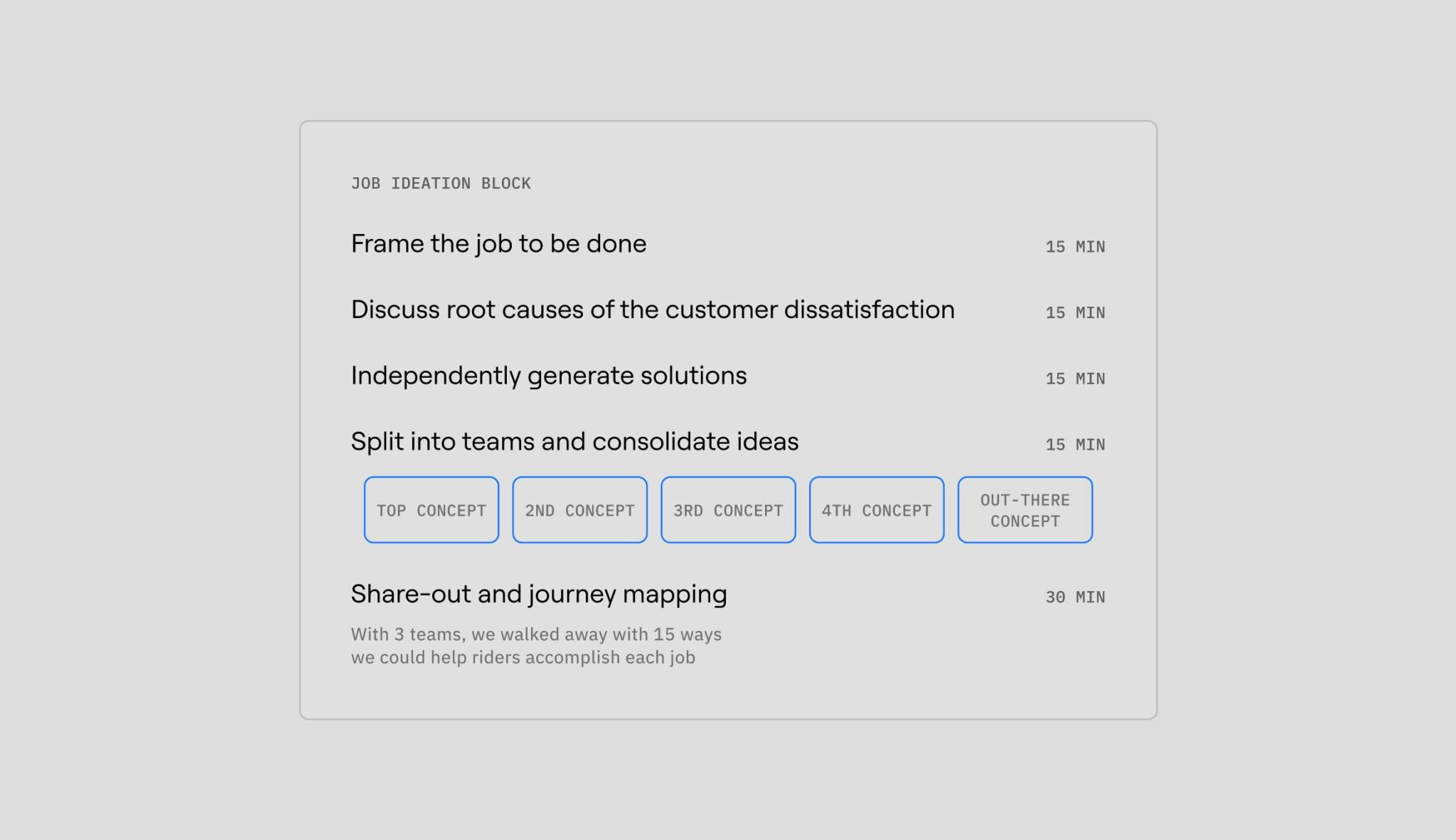Click 15 MIN beside Split into teams
The height and width of the screenshot is (840, 1456).
[1075, 445]
